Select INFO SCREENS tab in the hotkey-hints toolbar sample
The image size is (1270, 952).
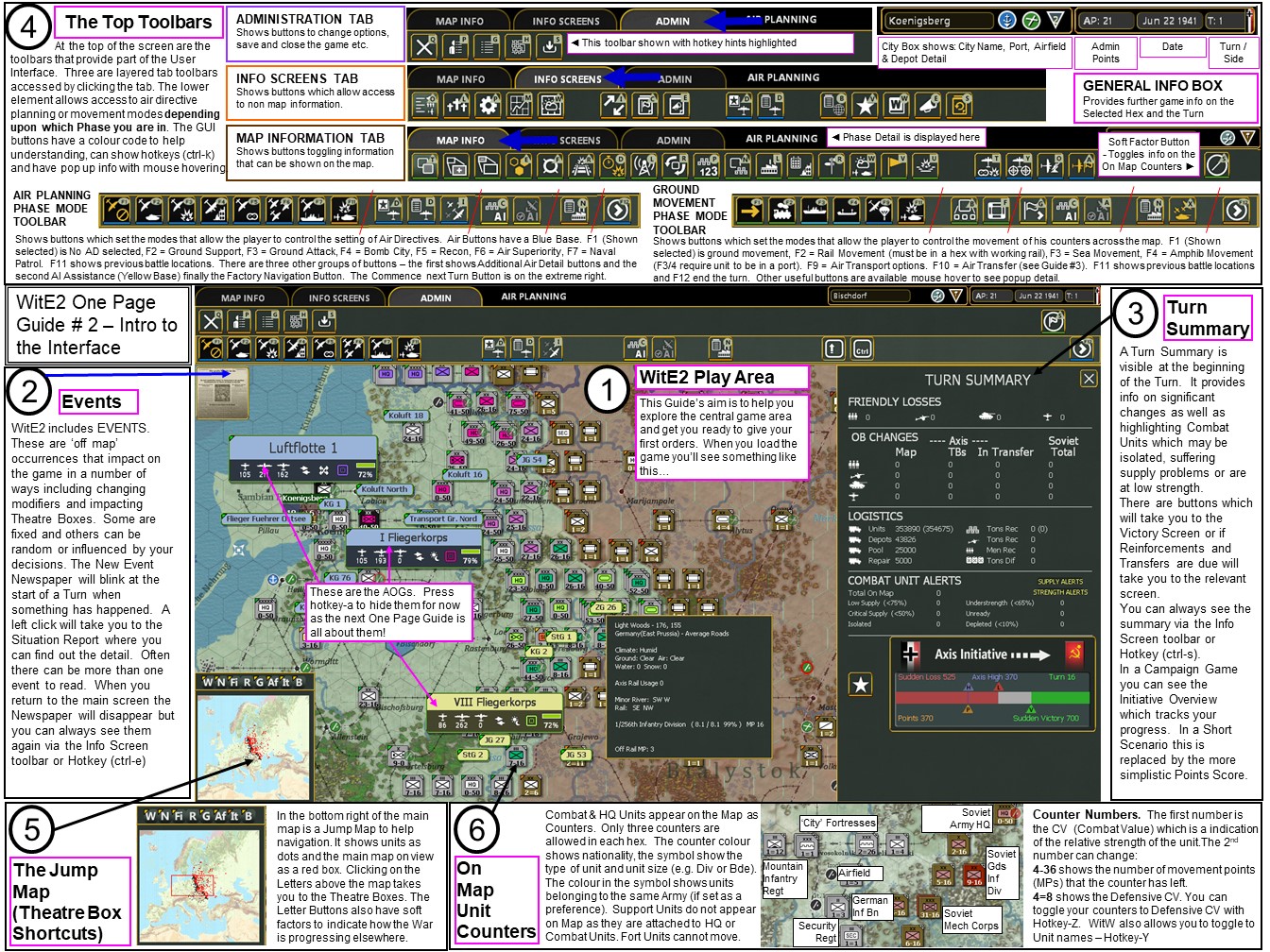pyautogui.click(x=565, y=20)
